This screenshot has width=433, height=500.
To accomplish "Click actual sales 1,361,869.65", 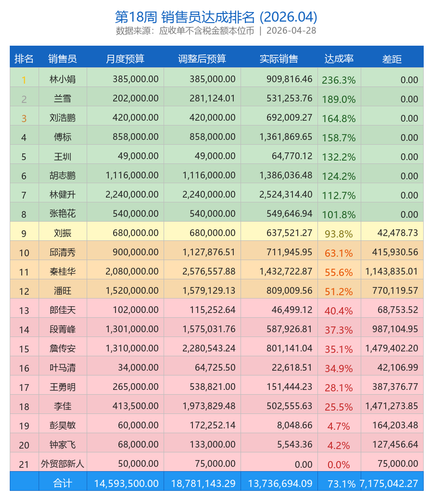I will 286,137.
